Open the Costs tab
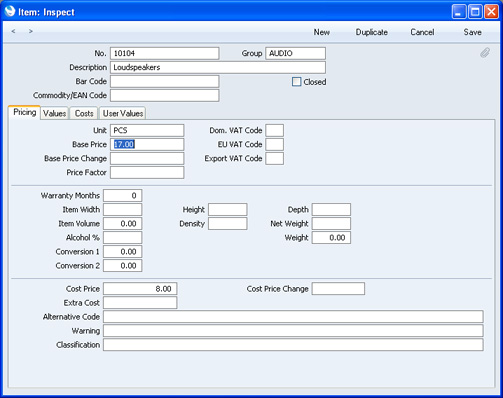 [x=84, y=113]
